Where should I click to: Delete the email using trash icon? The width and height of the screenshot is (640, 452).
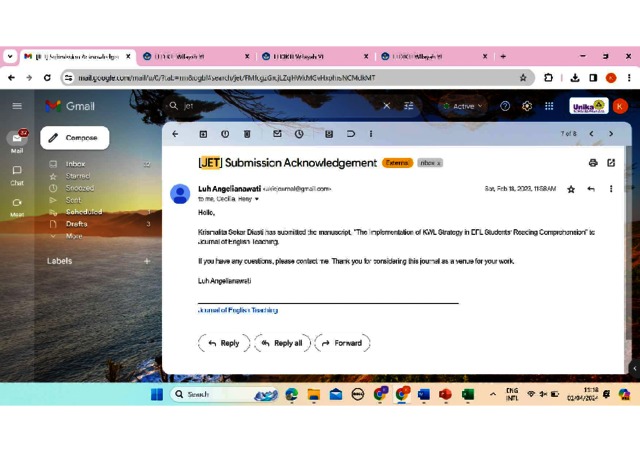[246, 134]
